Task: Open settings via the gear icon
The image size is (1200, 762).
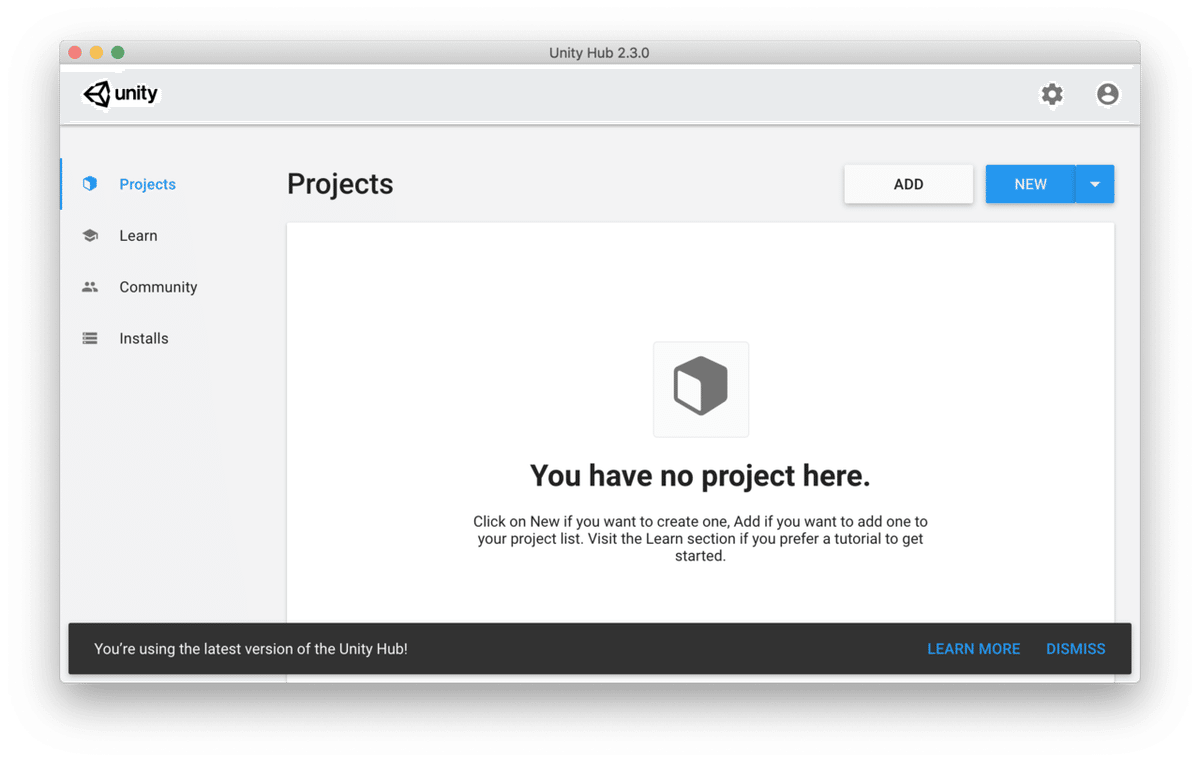Action: 1052,94
